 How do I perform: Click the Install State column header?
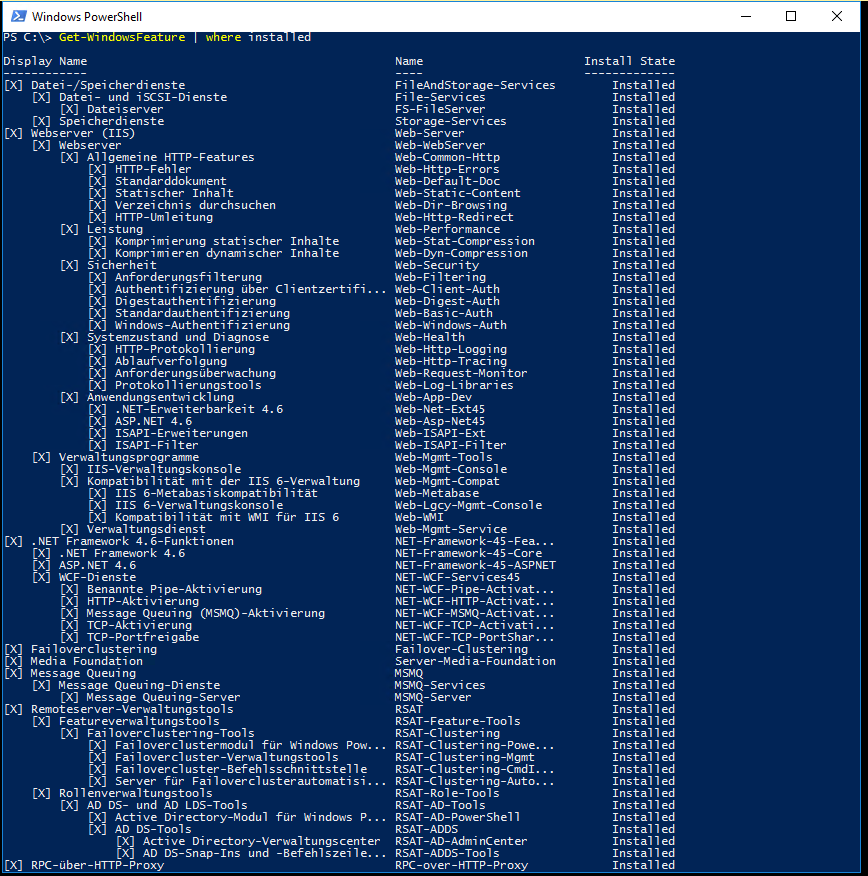[629, 61]
